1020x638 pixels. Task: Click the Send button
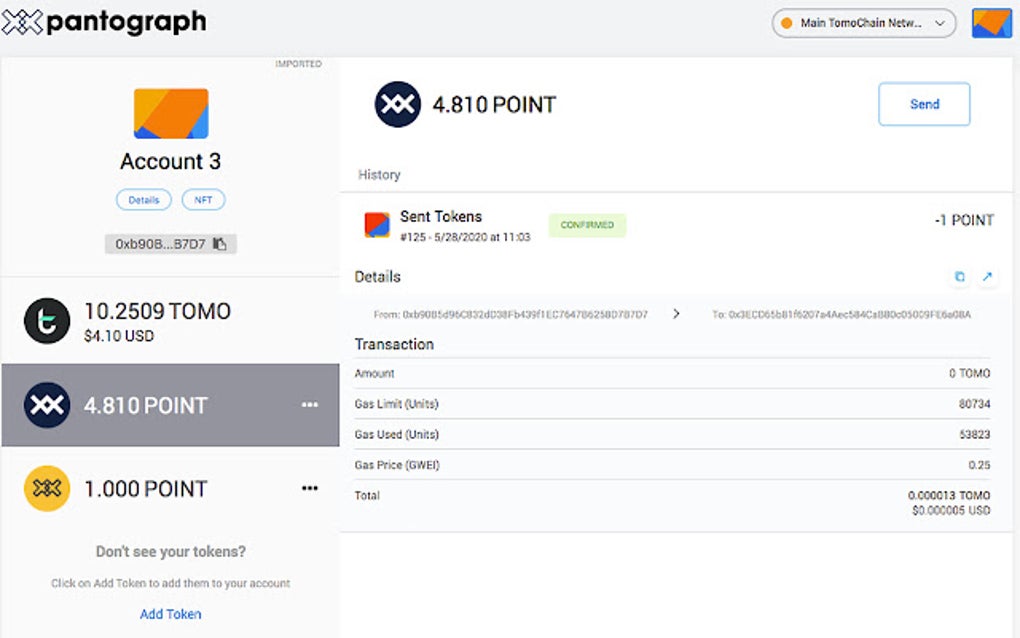(923, 104)
